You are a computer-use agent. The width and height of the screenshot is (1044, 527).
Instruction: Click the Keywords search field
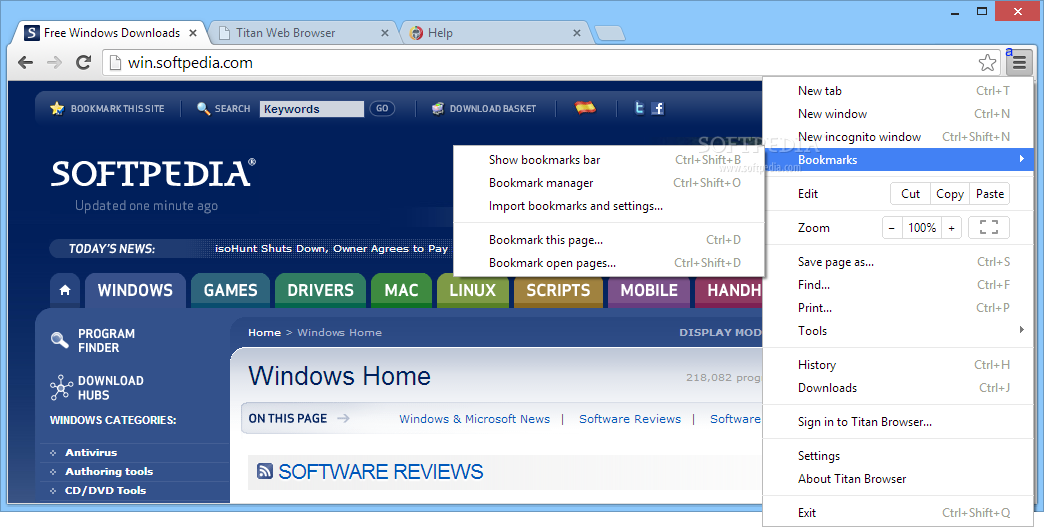click(312, 109)
